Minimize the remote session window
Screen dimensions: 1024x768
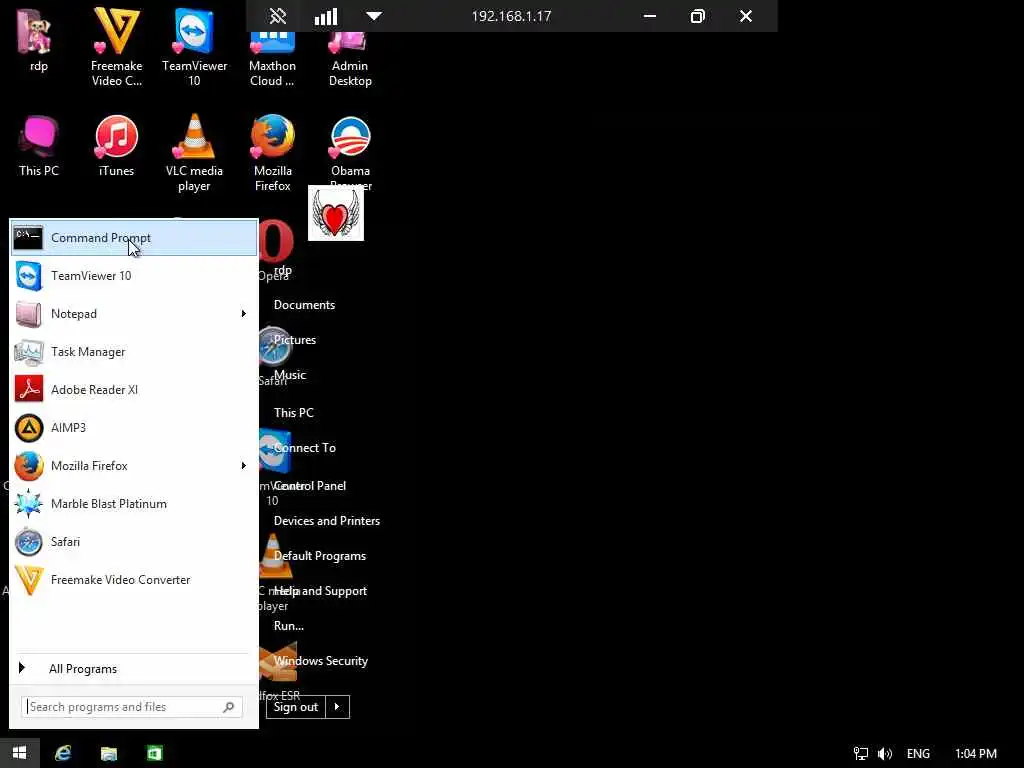tap(650, 16)
